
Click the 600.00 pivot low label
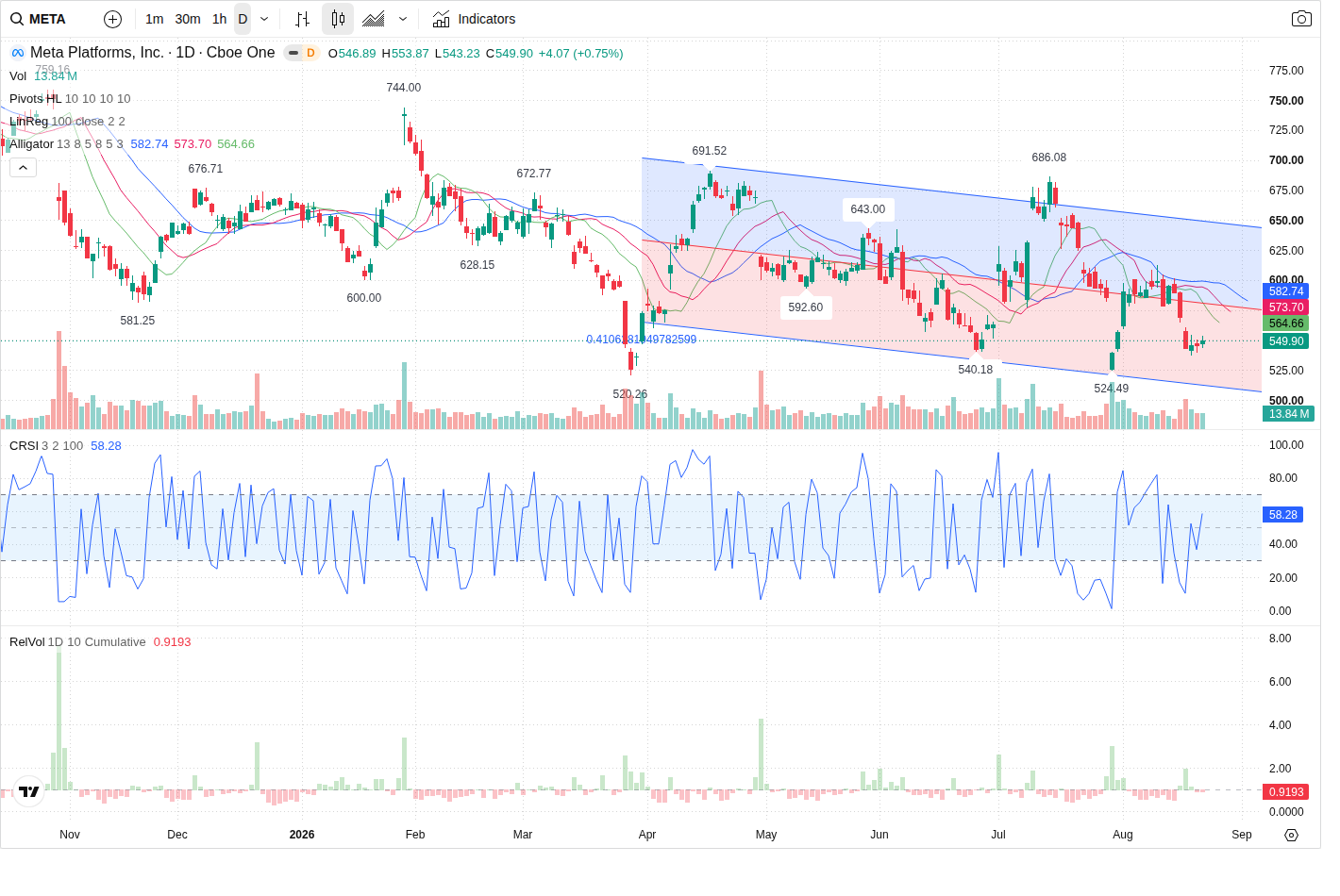pyautogui.click(x=364, y=298)
